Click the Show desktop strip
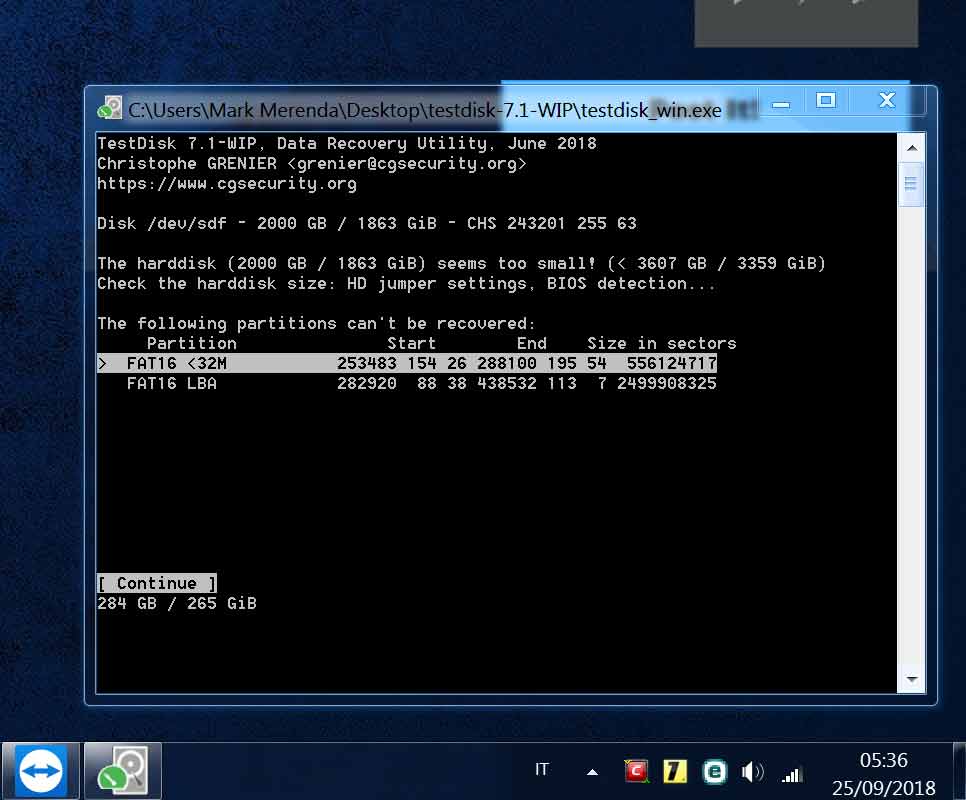Image resolution: width=966 pixels, height=800 pixels. coord(959,771)
